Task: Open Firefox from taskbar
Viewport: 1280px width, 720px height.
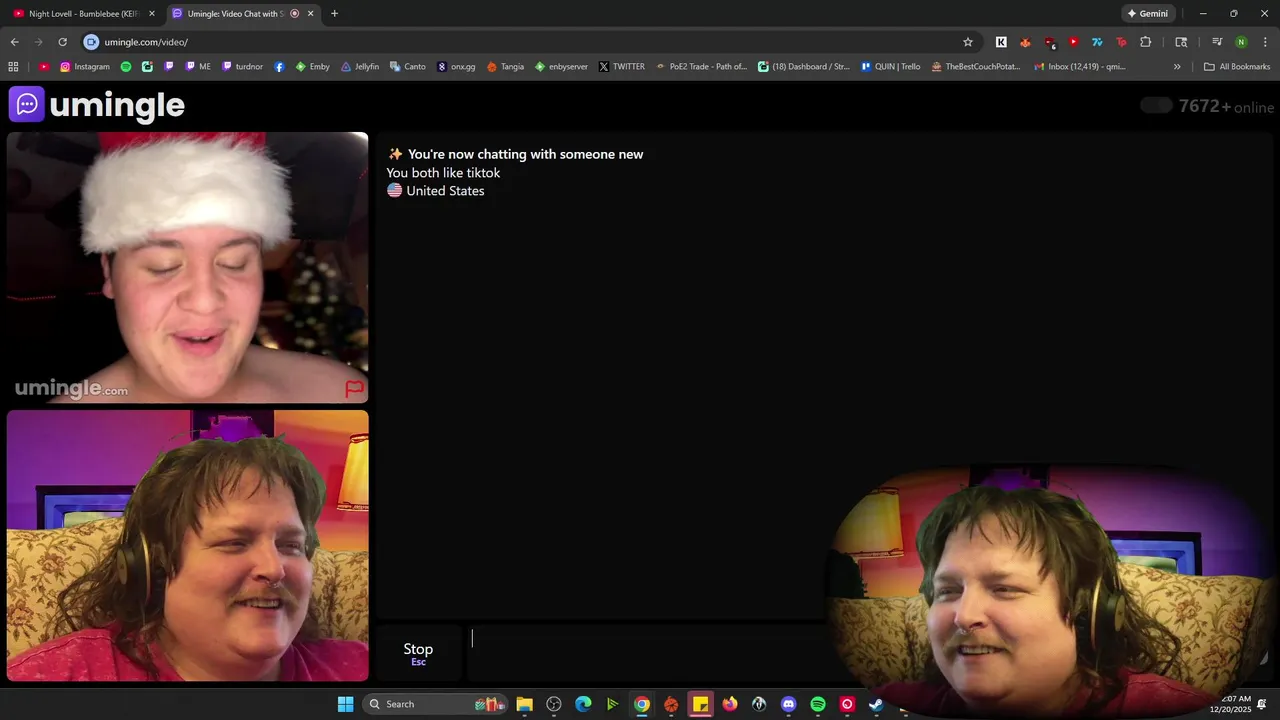Action: 730,704
